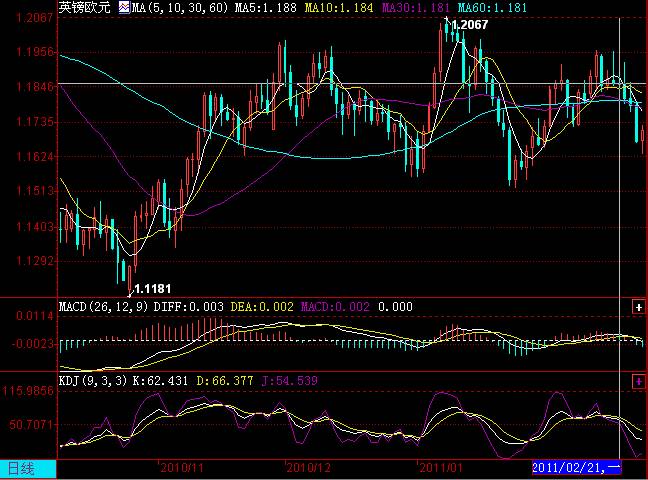Click the 1.1403 price axis label
The image size is (648, 480).
click(35, 226)
